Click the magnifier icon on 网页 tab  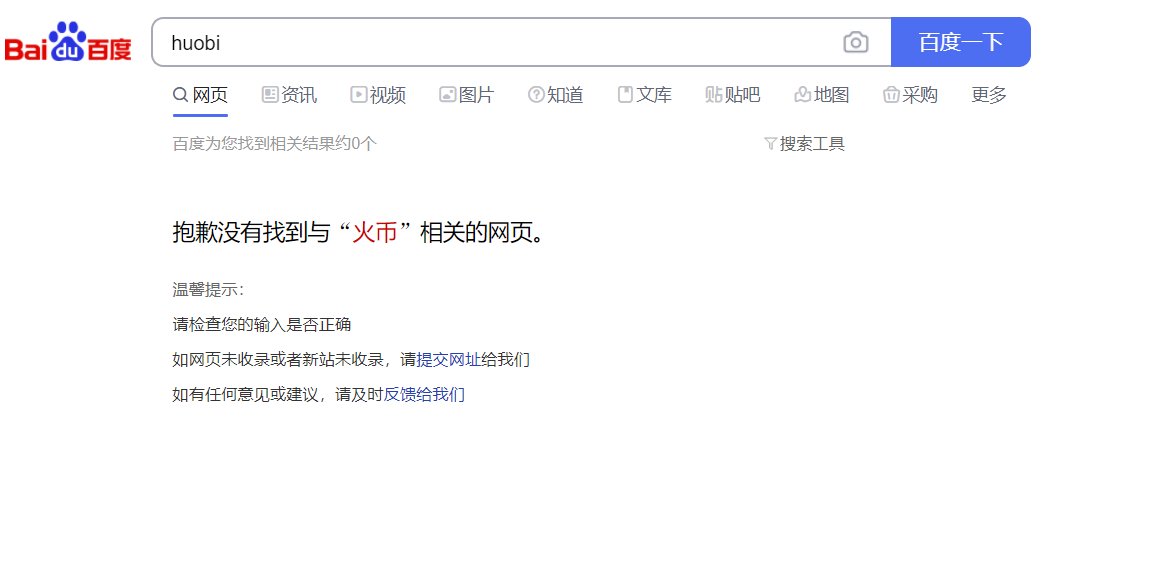coord(181,95)
